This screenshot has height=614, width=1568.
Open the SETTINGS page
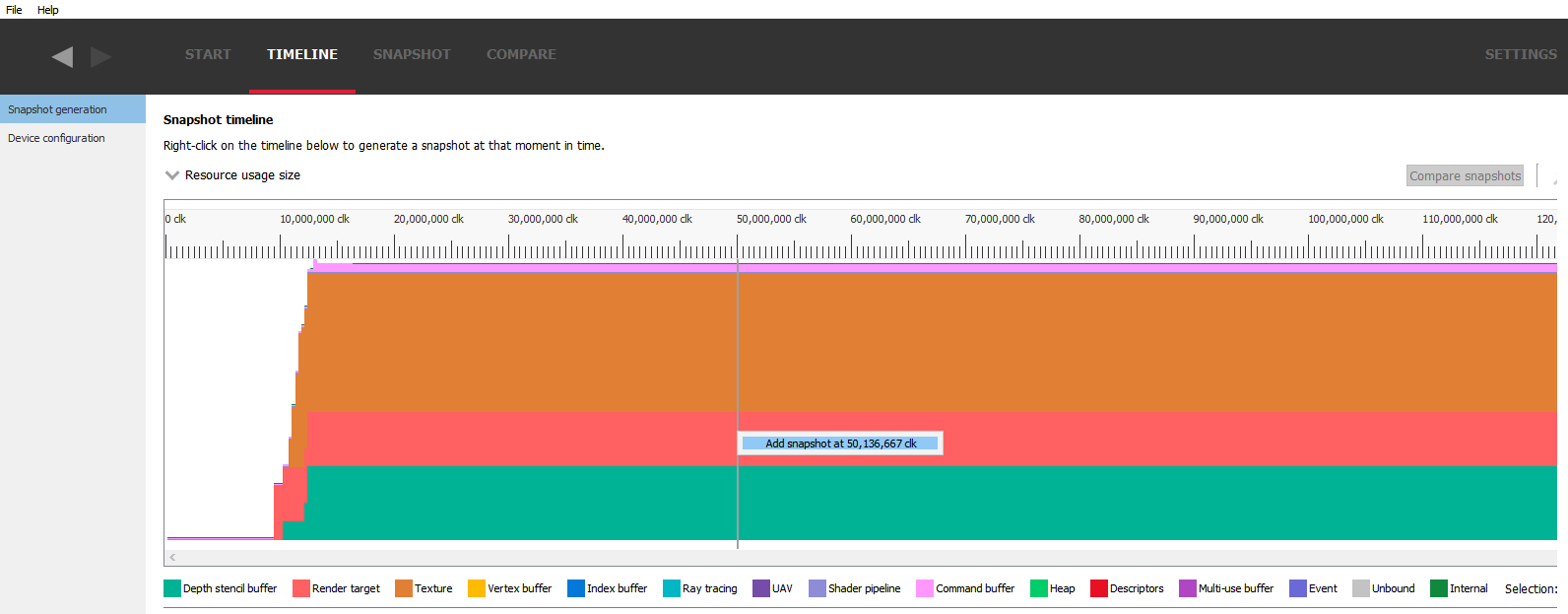[x=1520, y=55]
